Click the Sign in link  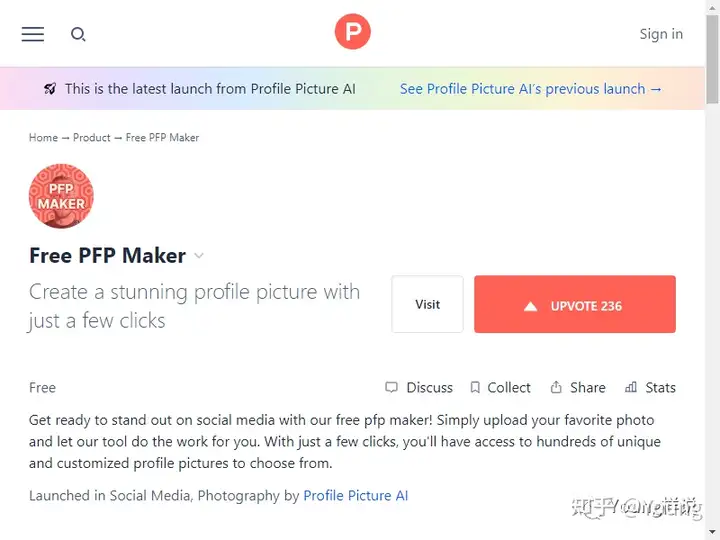point(661,34)
